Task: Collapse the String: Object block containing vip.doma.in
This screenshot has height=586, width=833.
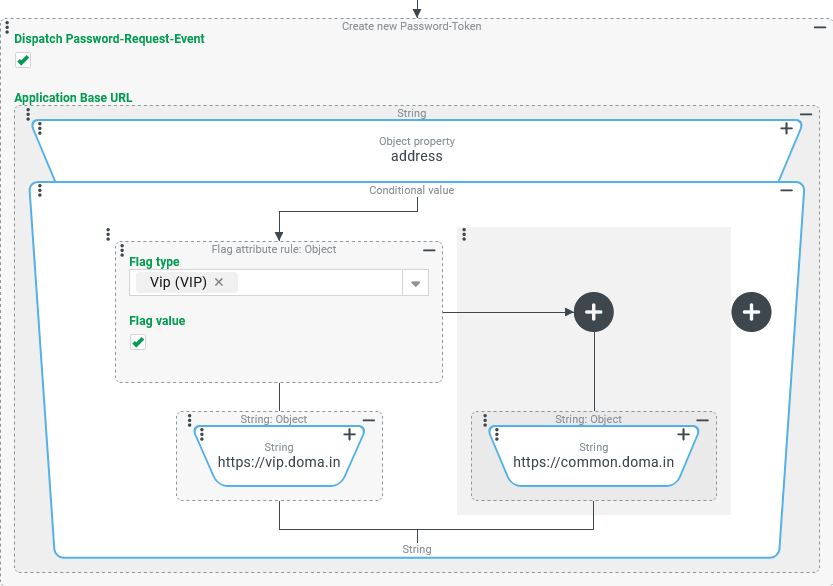Action: pos(369,420)
